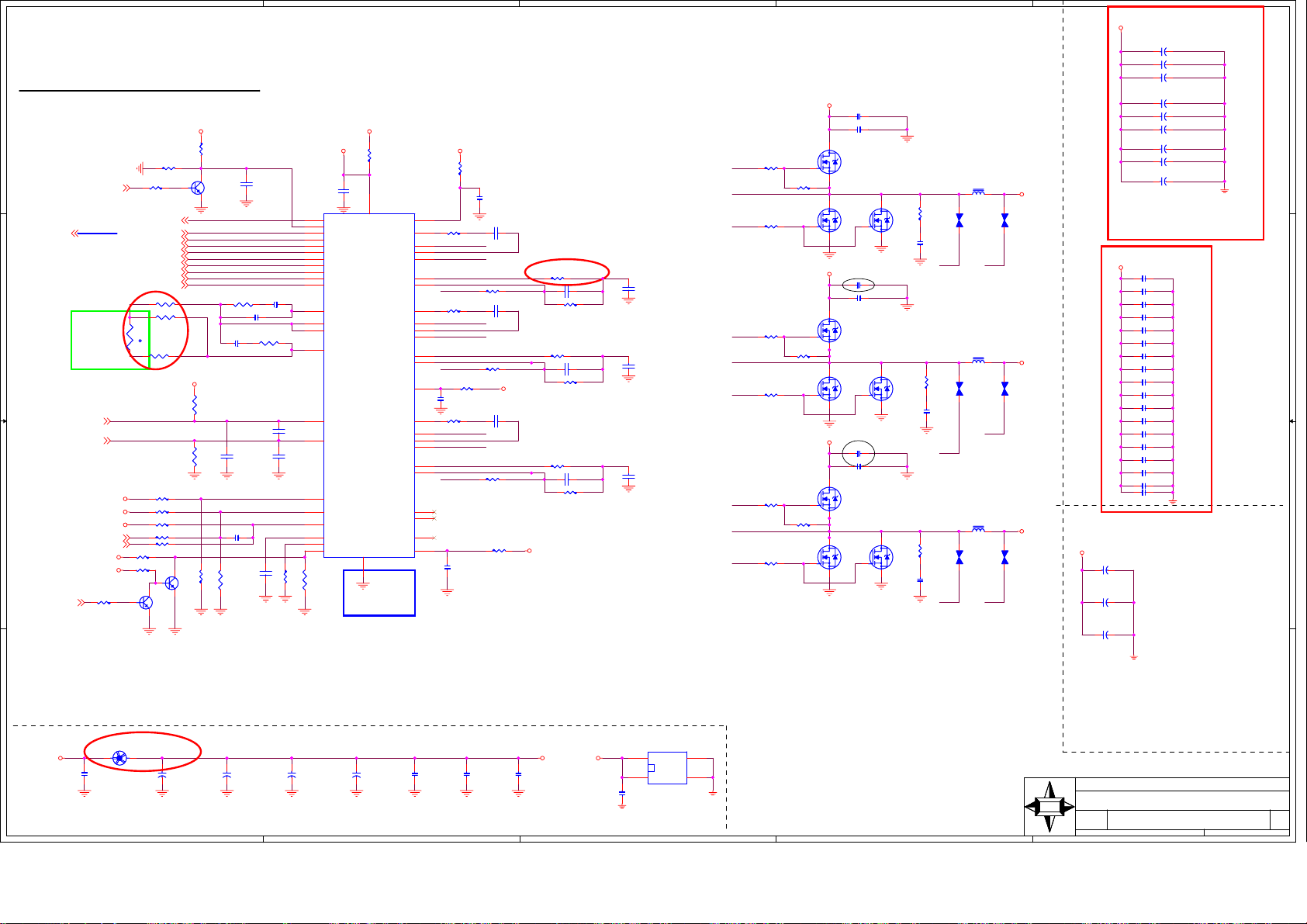Image resolution: width=1307 pixels, height=924 pixels.
Task: Select the small blue box component near dashed border
Action: click(x=667, y=768)
